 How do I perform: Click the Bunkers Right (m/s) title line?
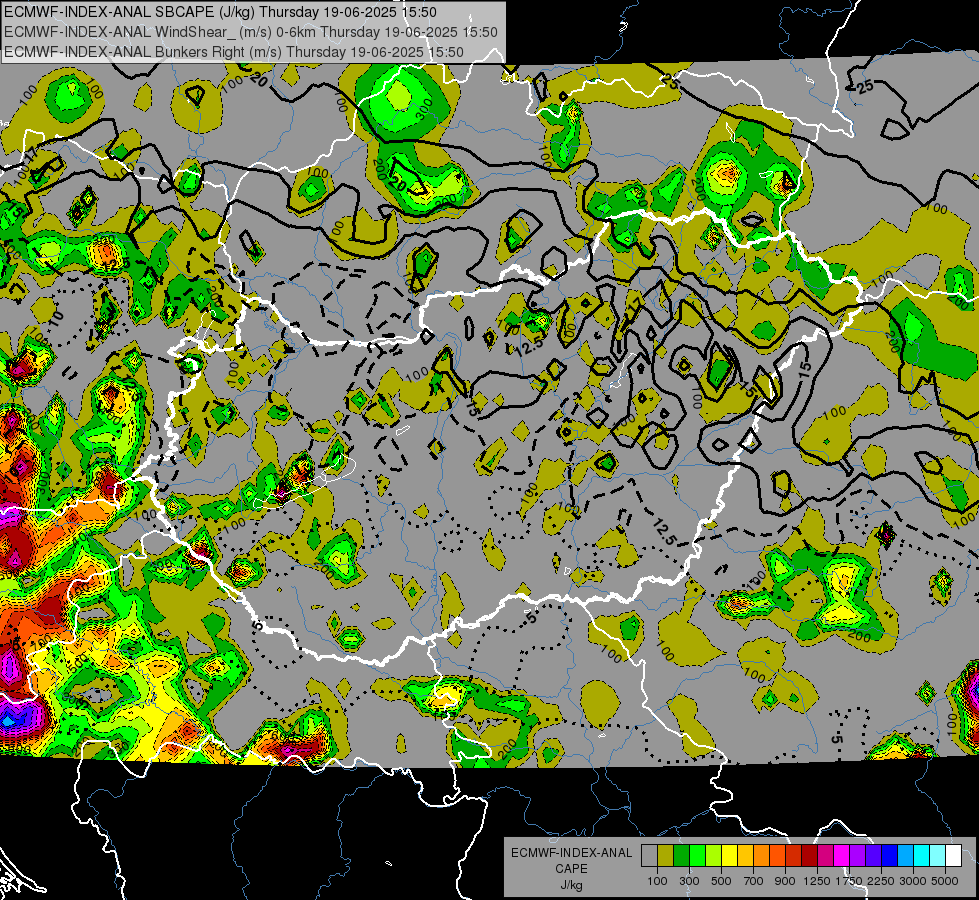pos(234,52)
